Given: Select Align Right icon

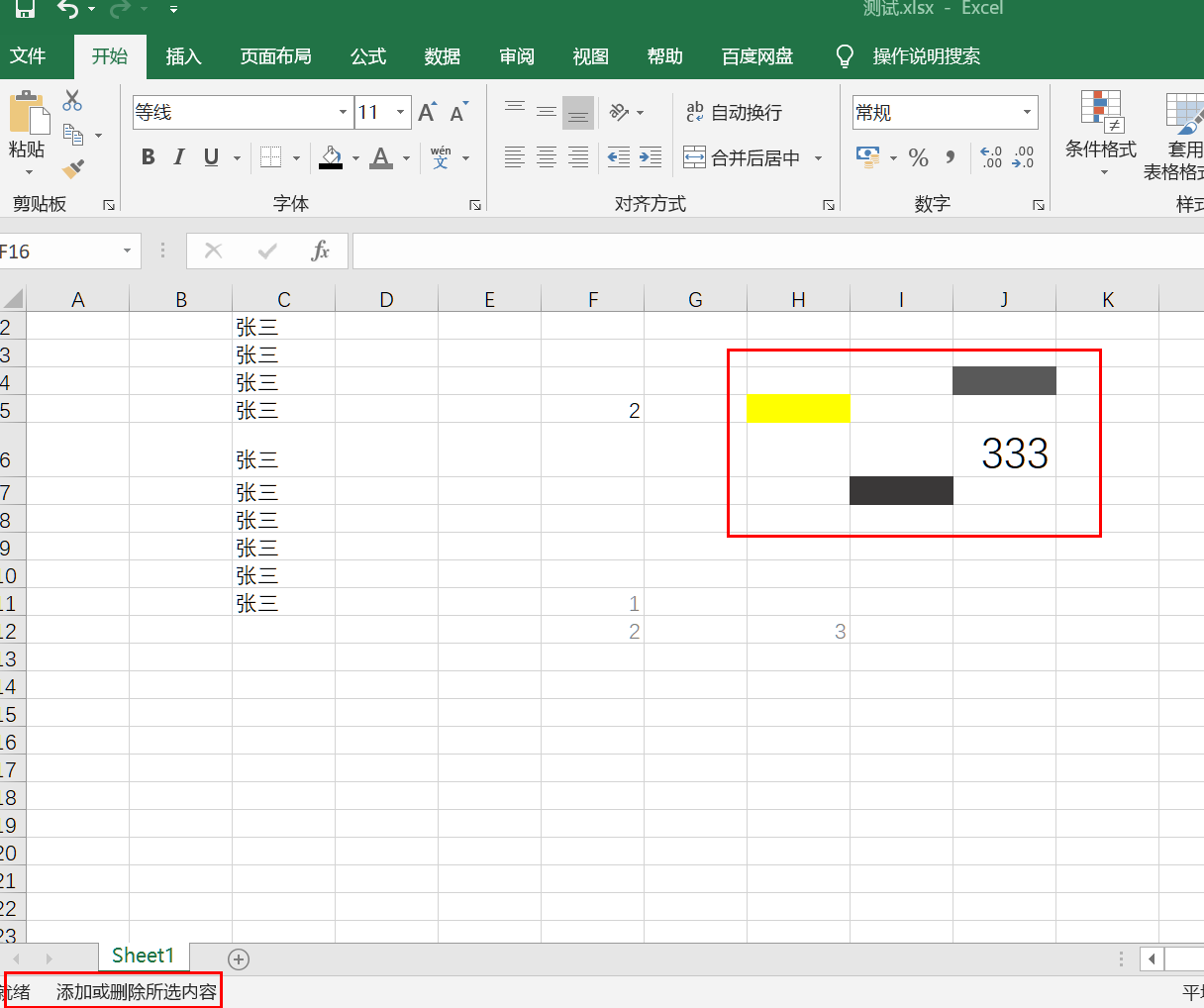Looking at the screenshot, I should click(578, 157).
